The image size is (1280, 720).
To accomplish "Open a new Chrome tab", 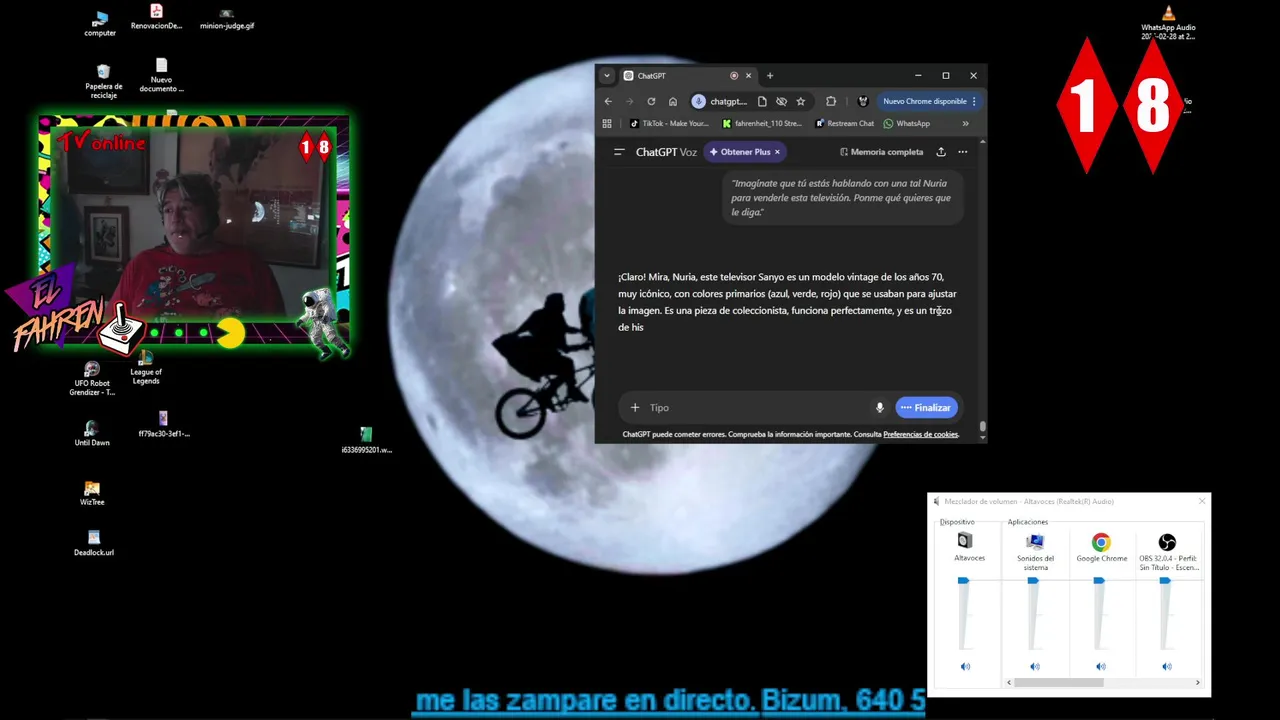I will (770, 76).
